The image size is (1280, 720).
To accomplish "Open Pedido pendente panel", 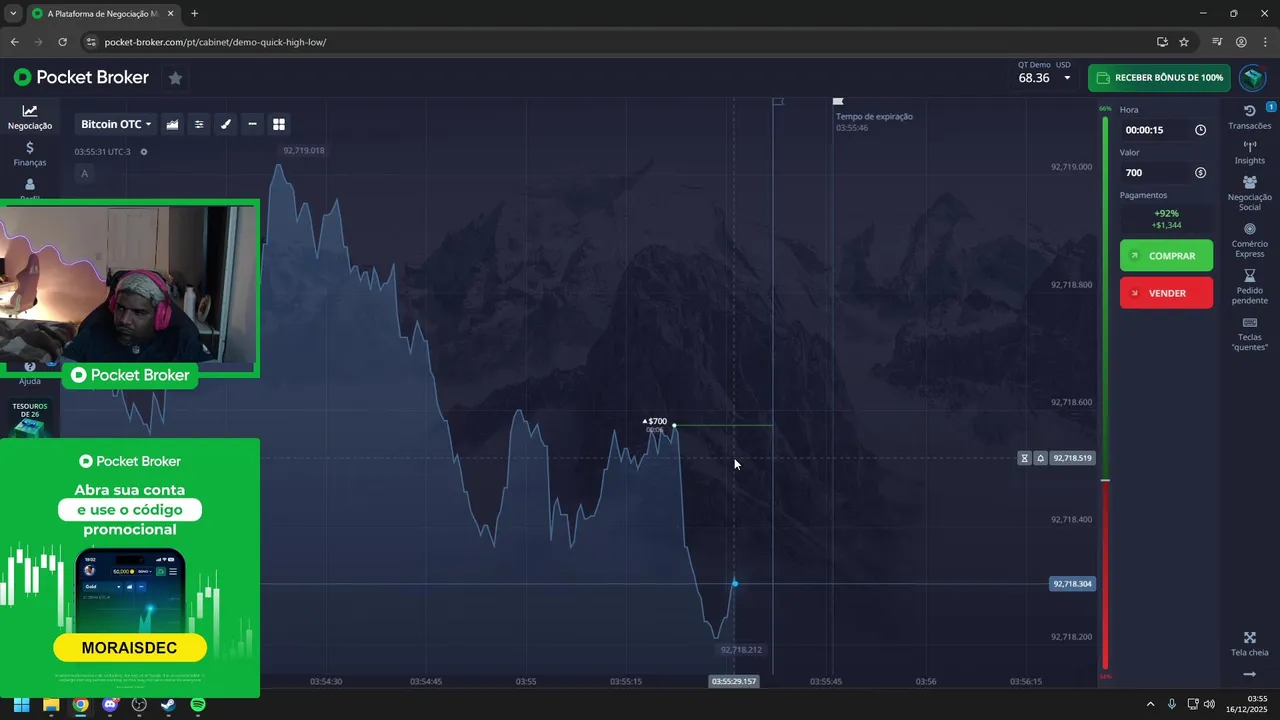I will (x=1250, y=287).
